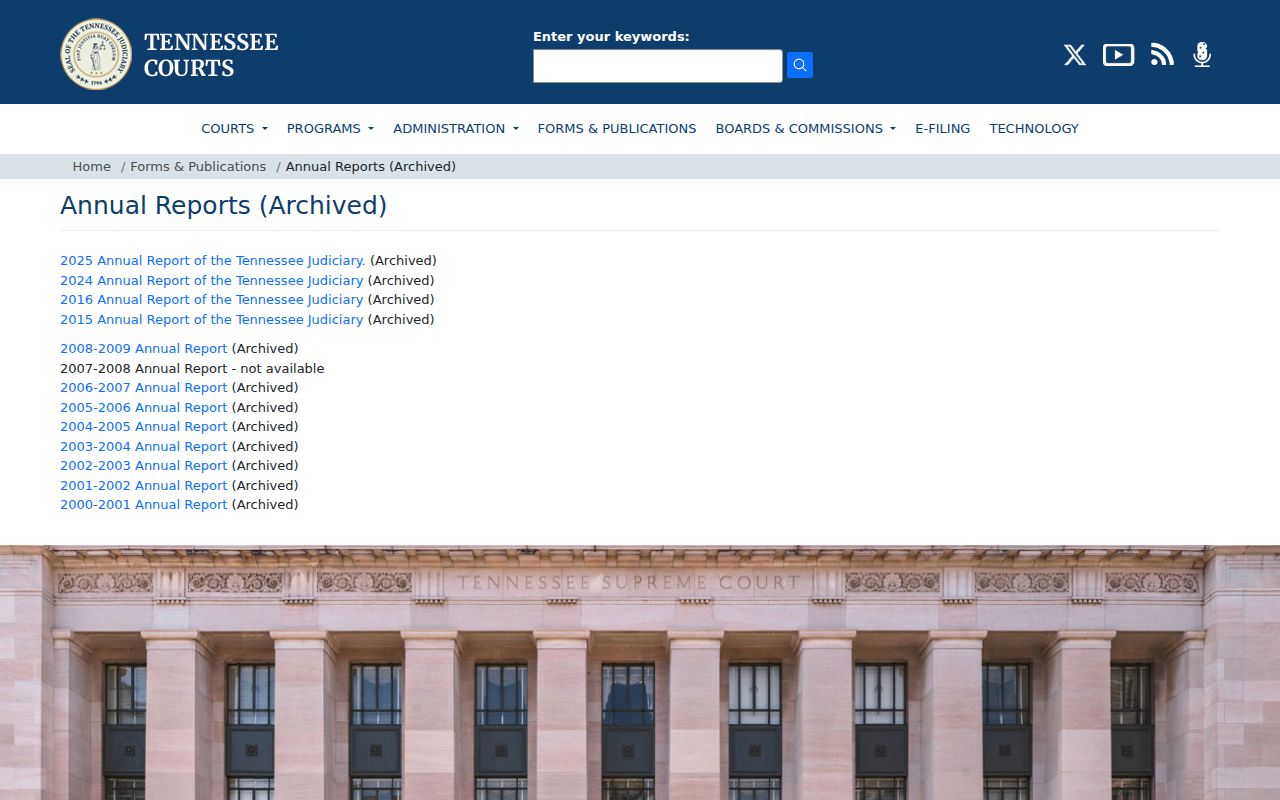Go to Home breadcrumb link
Screen dimensions: 1280x800
click(x=92, y=166)
